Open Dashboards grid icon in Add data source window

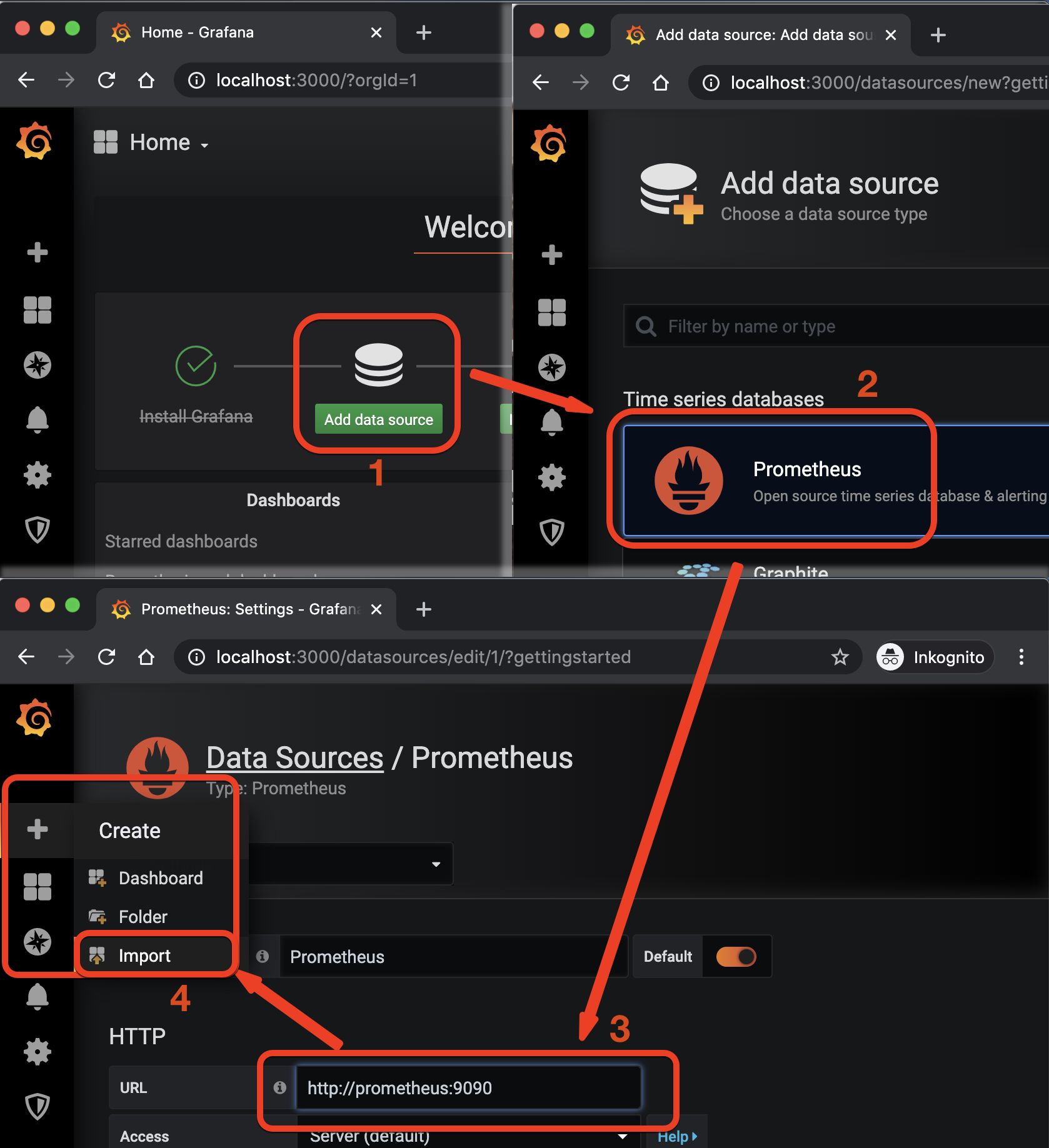click(x=552, y=312)
